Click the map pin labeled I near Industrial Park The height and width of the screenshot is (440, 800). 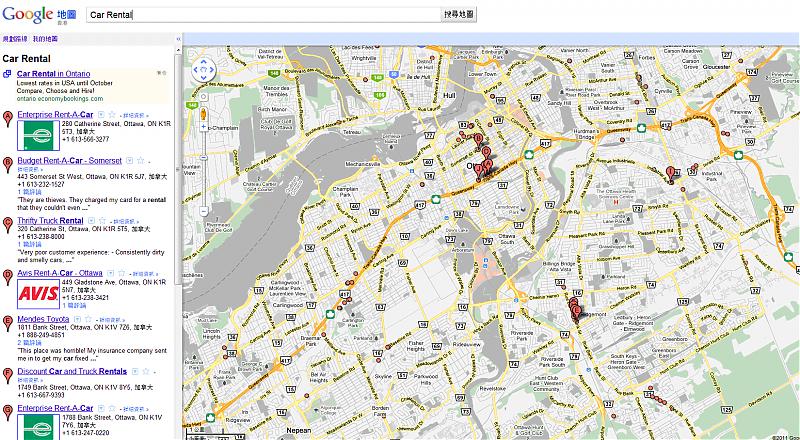[x=670, y=173]
